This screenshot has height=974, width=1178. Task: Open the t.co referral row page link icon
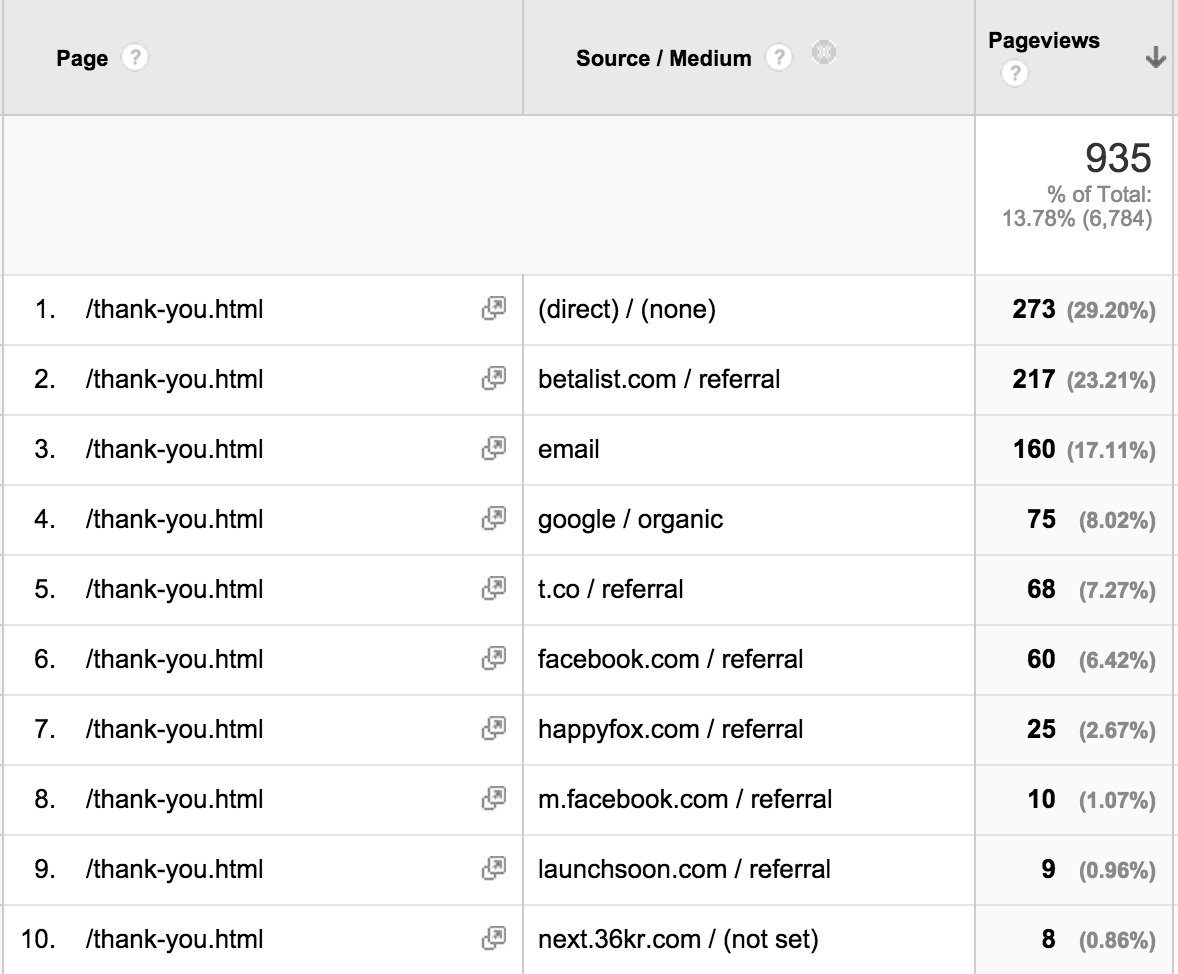pyautogui.click(x=493, y=590)
